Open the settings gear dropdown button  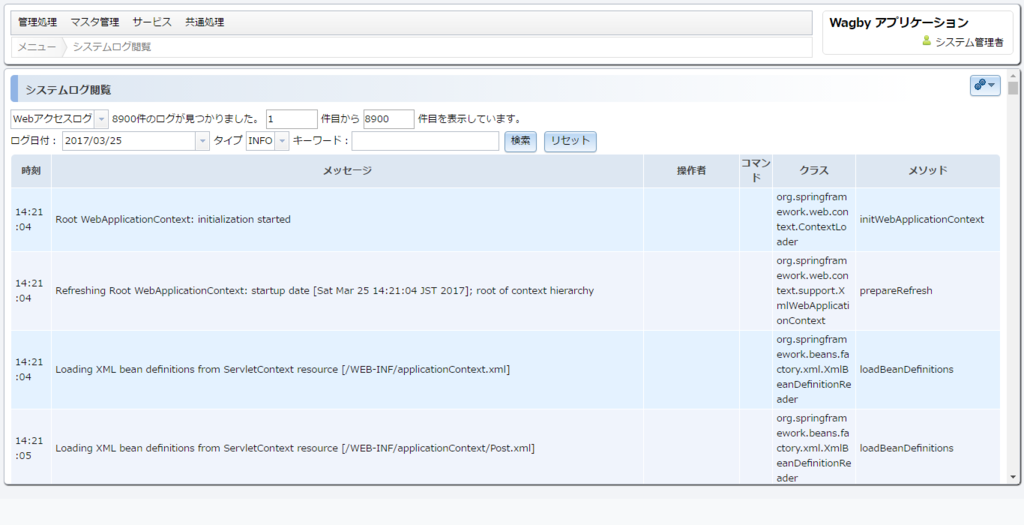pyautogui.click(x=985, y=86)
